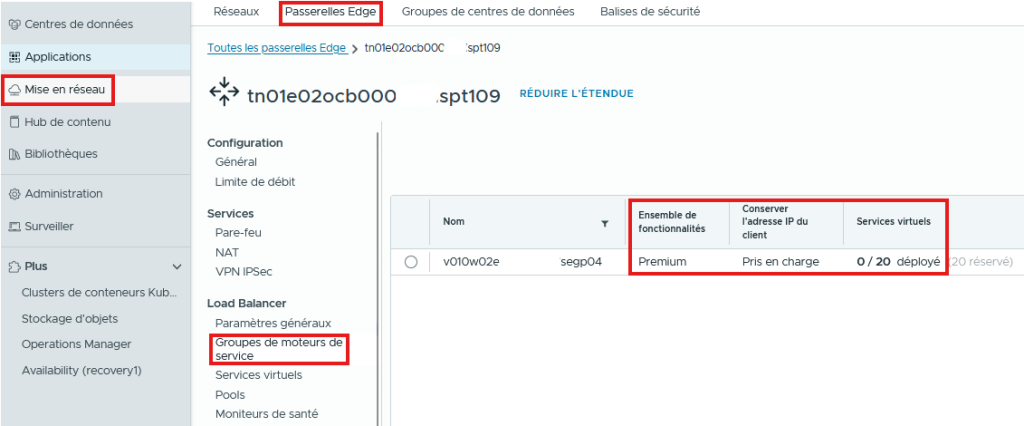1024x426 pixels.
Task: Click Toutes les passerelles Edge breadcrumb
Action: point(277,48)
